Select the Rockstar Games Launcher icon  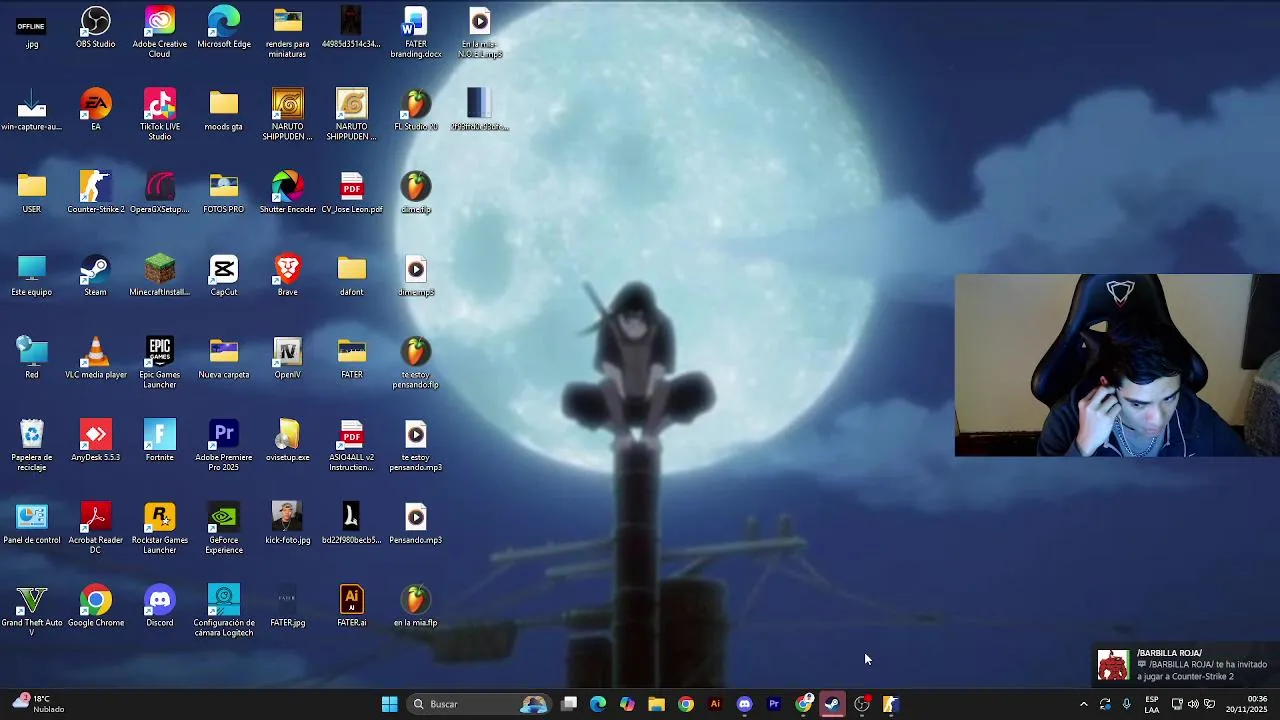click(x=159, y=529)
